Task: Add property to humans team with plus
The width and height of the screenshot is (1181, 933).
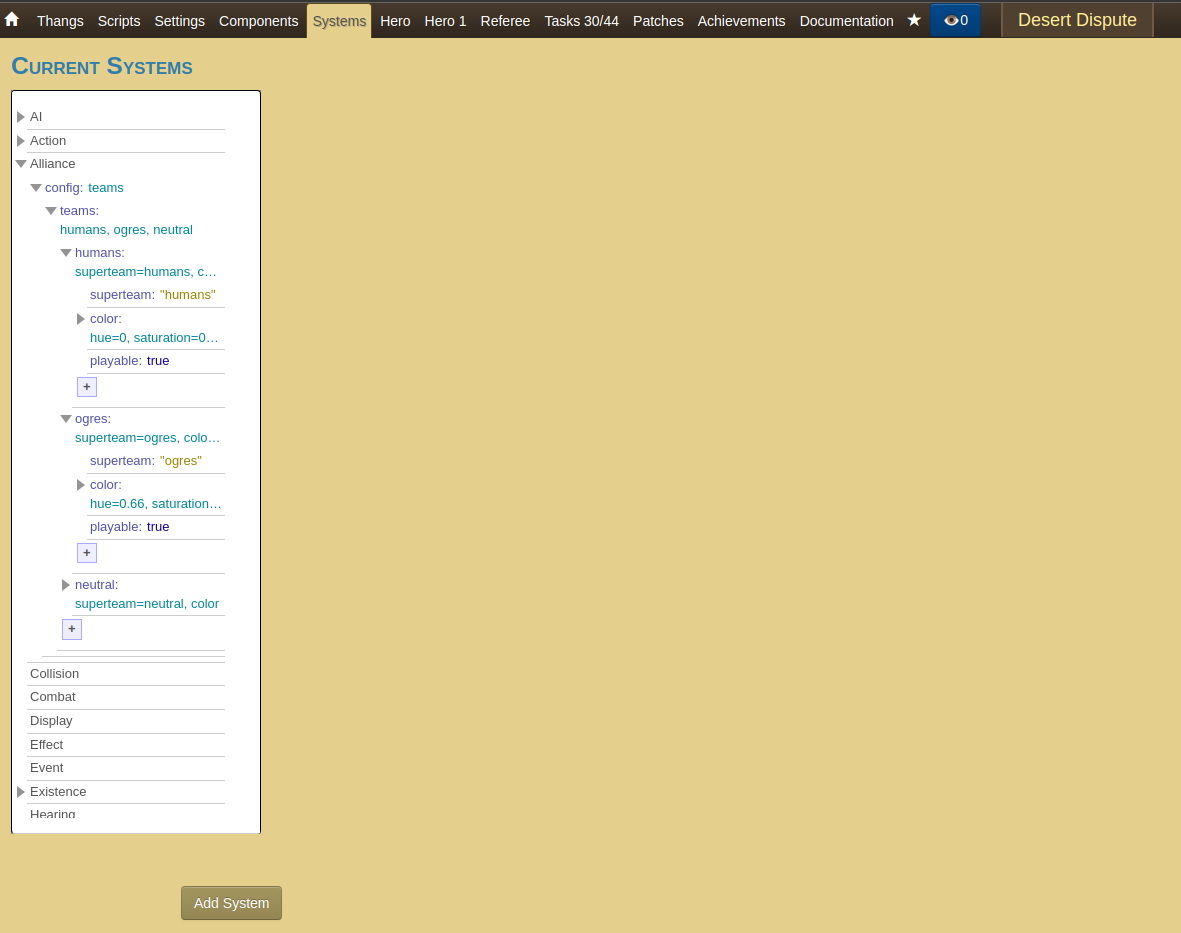Action: [x=87, y=387]
